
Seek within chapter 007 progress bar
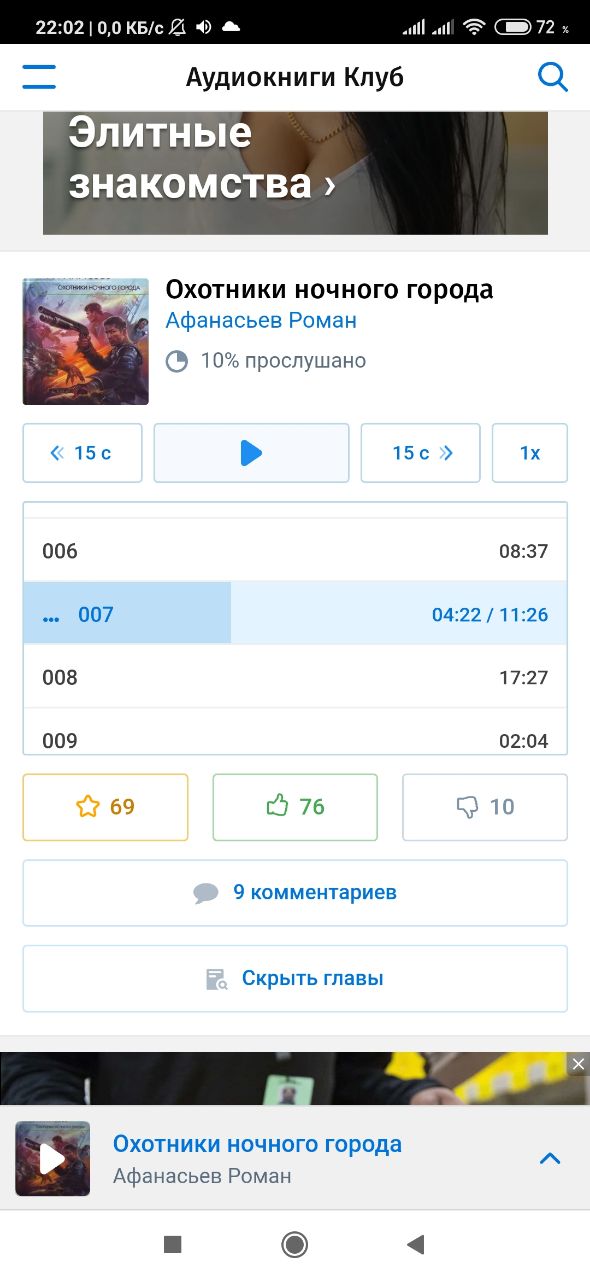pos(295,614)
